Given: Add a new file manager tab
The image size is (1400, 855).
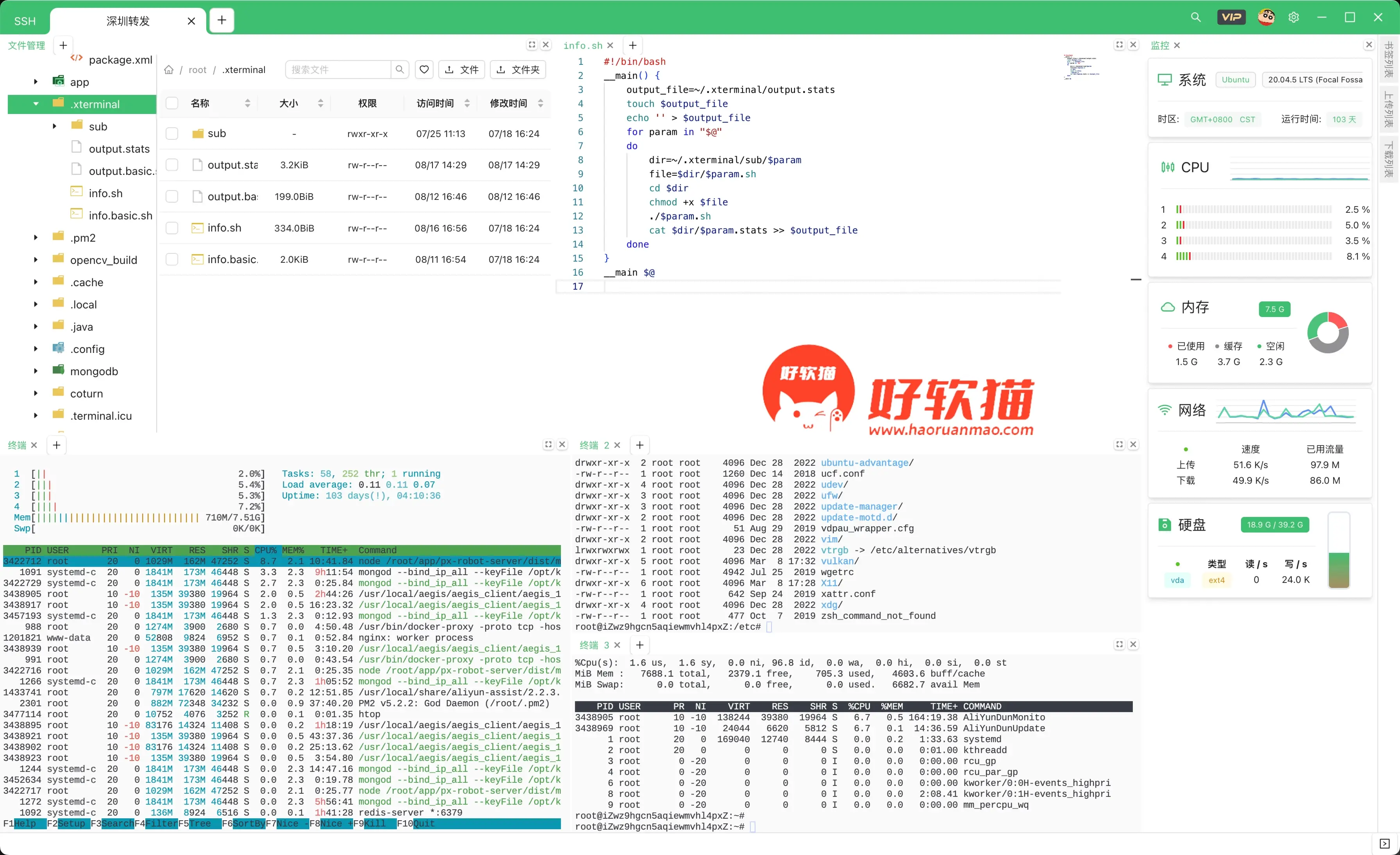Looking at the screenshot, I should 63,45.
